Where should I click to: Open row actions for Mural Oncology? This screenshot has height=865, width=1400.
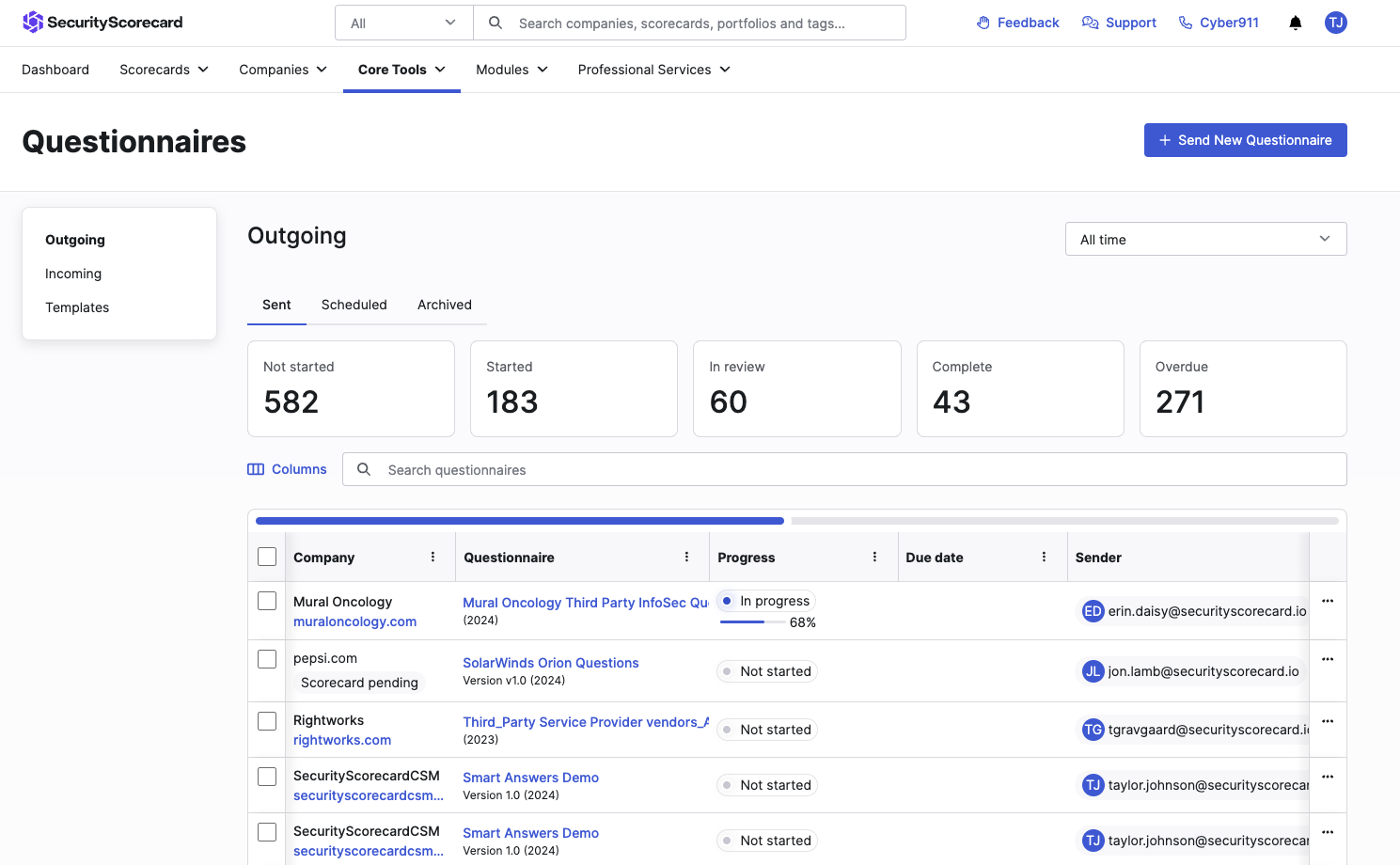1328,601
